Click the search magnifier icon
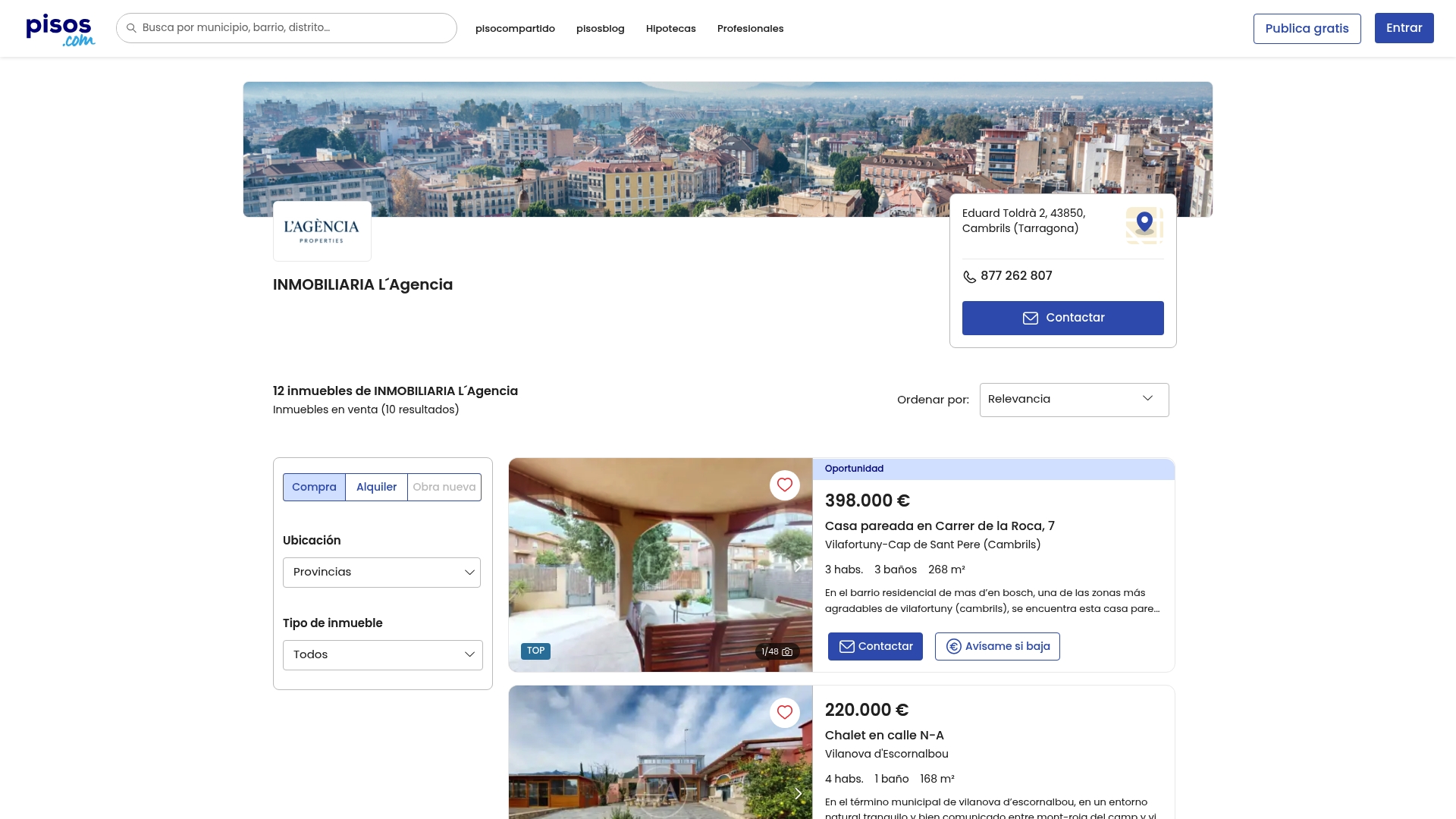Screen dimensions: 1456x819 coord(131,28)
